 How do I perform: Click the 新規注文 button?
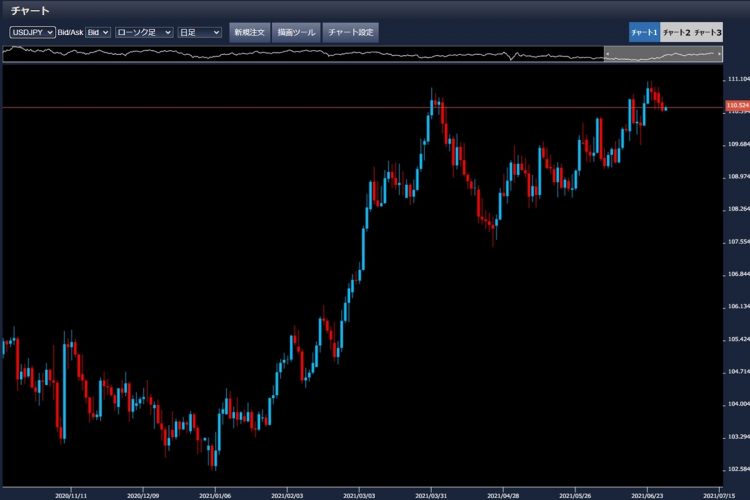point(249,33)
